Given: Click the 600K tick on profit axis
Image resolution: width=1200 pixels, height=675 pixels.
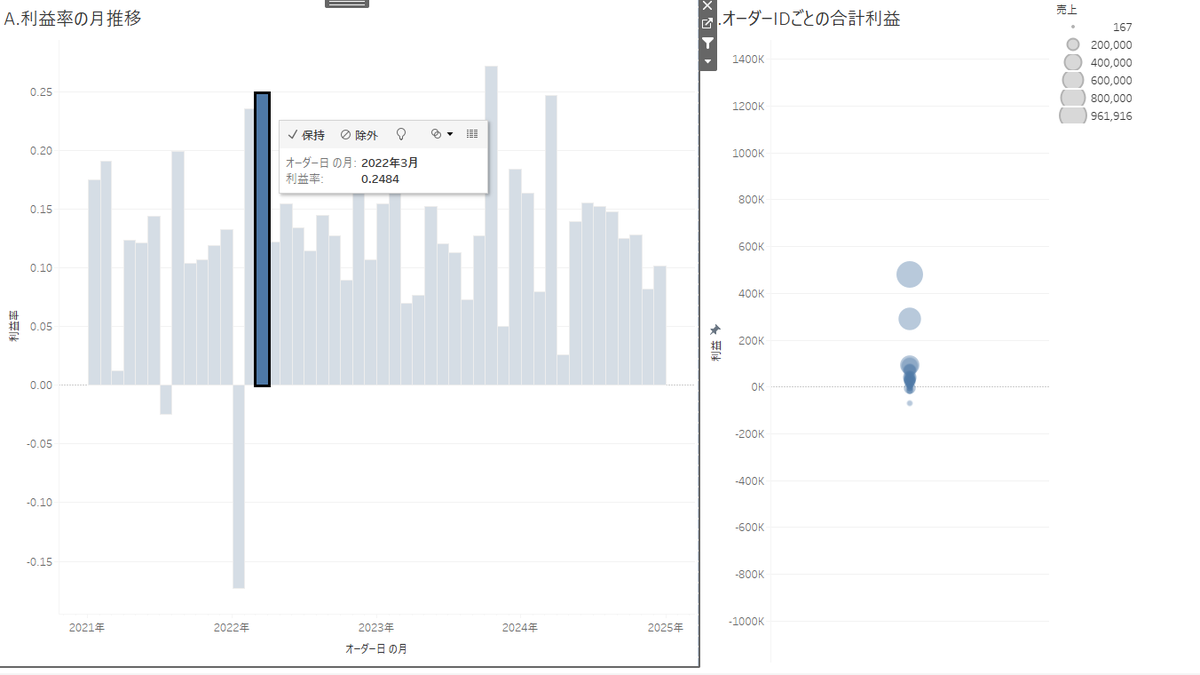Looking at the screenshot, I should [751, 246].
